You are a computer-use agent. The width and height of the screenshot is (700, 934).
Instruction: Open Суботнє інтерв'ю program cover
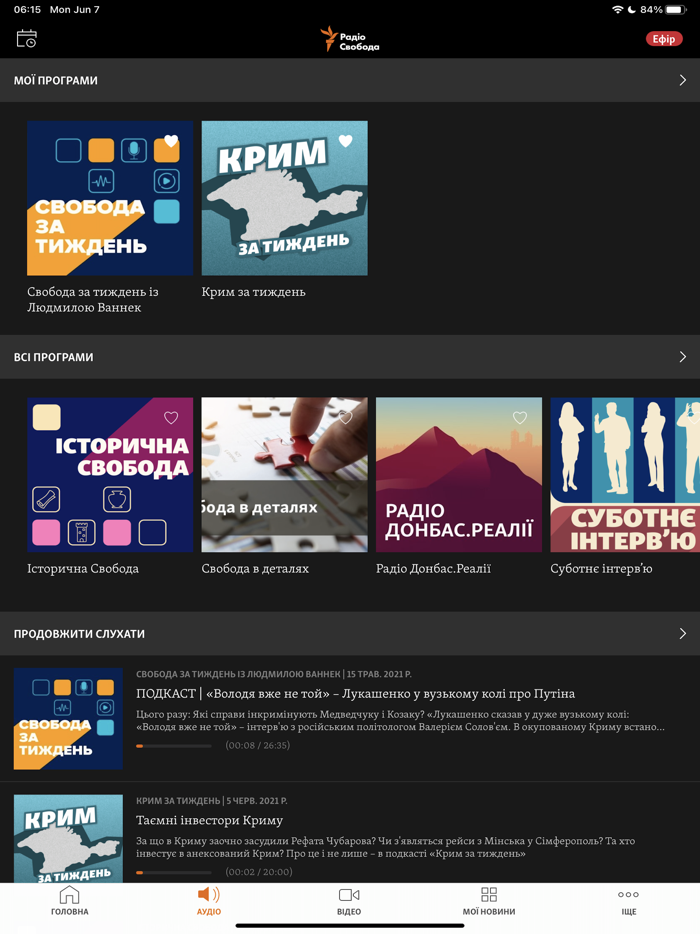click(625, 475)
